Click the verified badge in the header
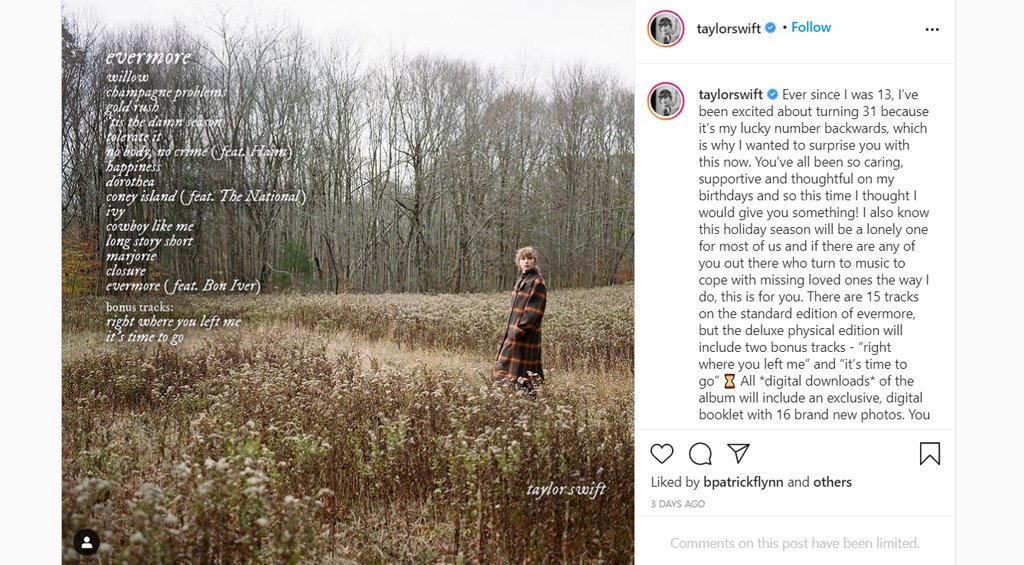 click(x=771, y=28)
